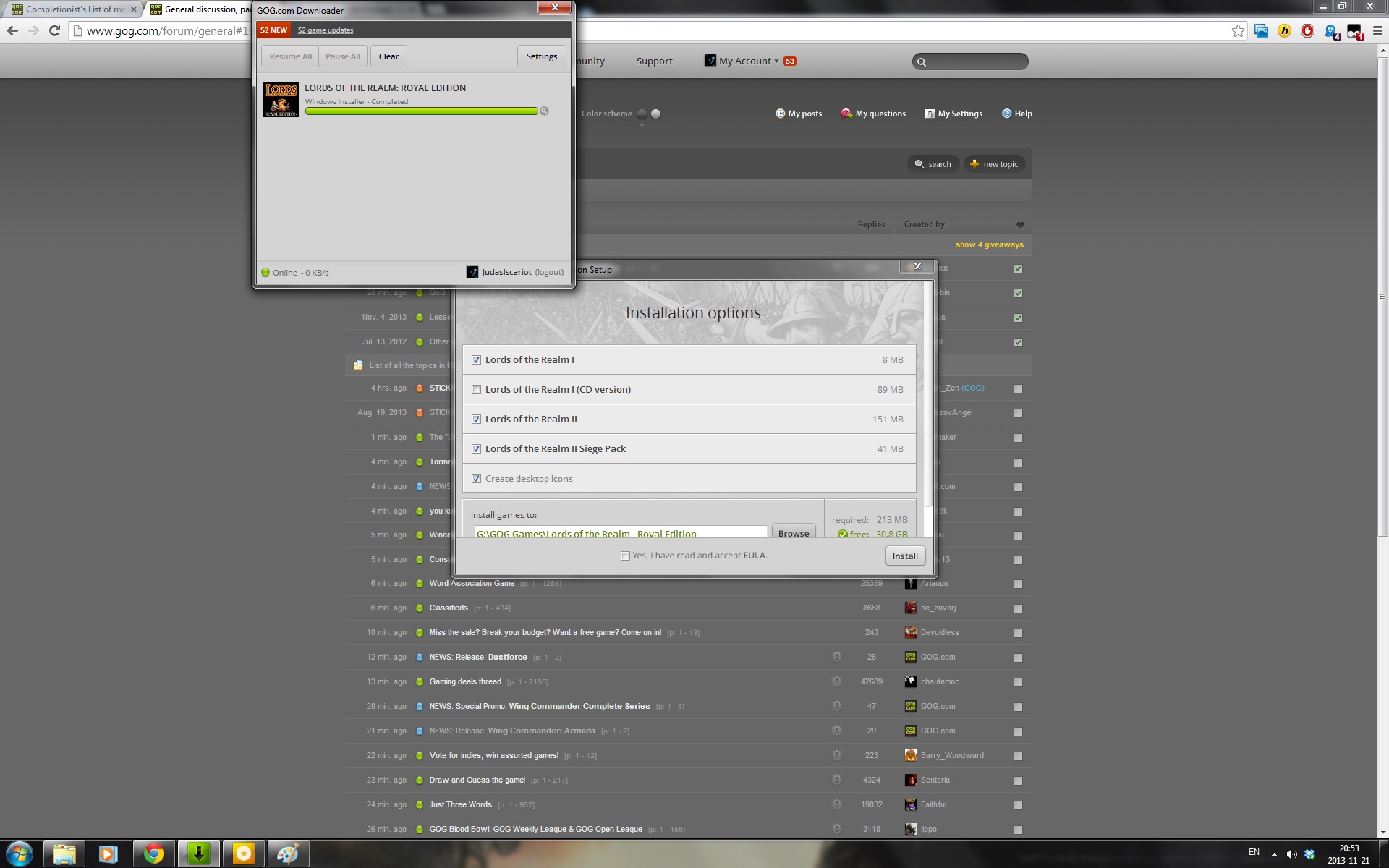Open Downloader Settings

[541, 56]
